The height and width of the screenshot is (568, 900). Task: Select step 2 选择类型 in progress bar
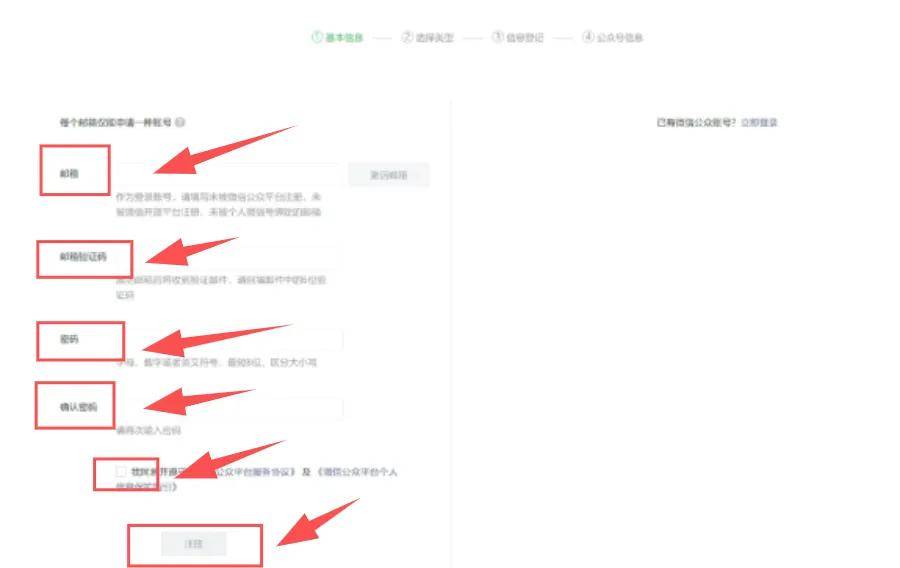pyautogui.click(x=428, y=37)
